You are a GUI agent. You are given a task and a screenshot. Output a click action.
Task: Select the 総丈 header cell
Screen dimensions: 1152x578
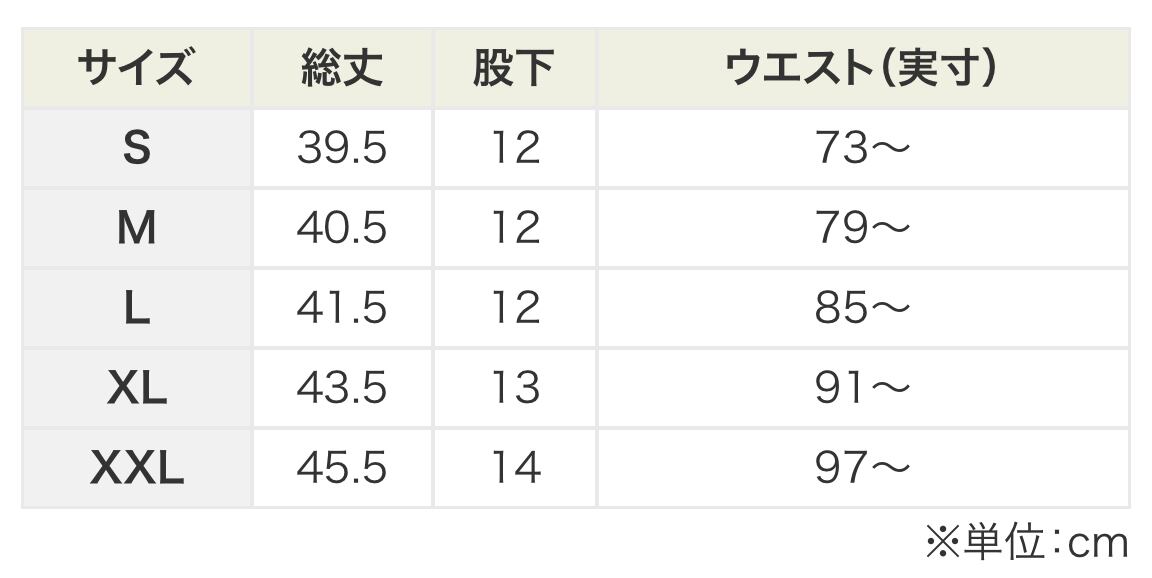coord(342,69)
